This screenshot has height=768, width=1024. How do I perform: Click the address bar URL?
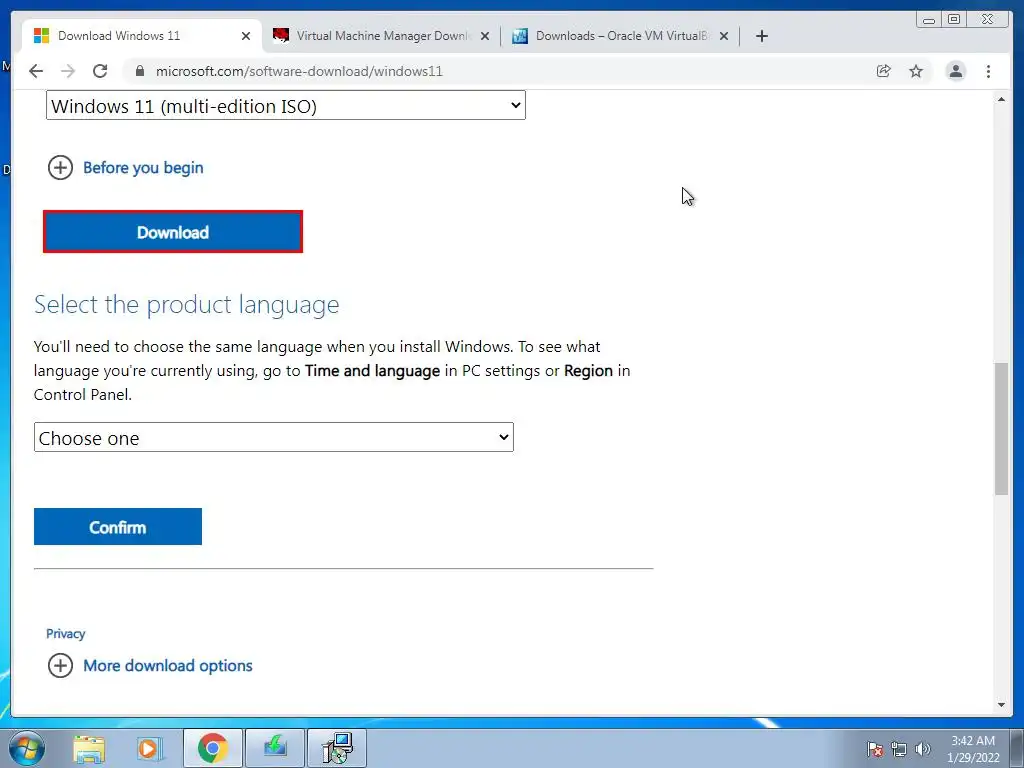[x=299, y=71]
